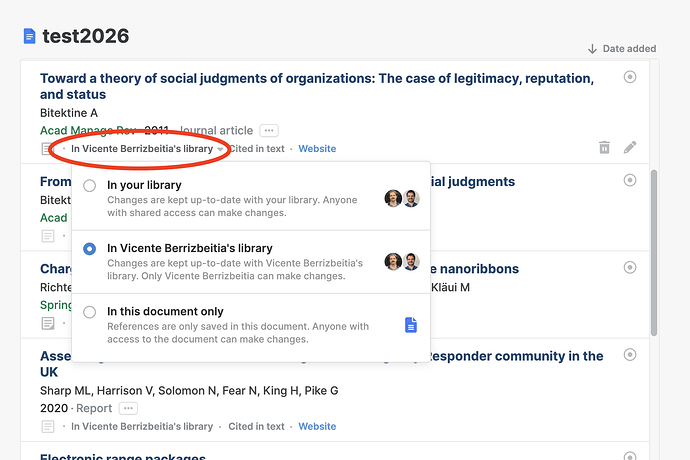Expand the more options ellipsis after Journal article

pos(269,131)
